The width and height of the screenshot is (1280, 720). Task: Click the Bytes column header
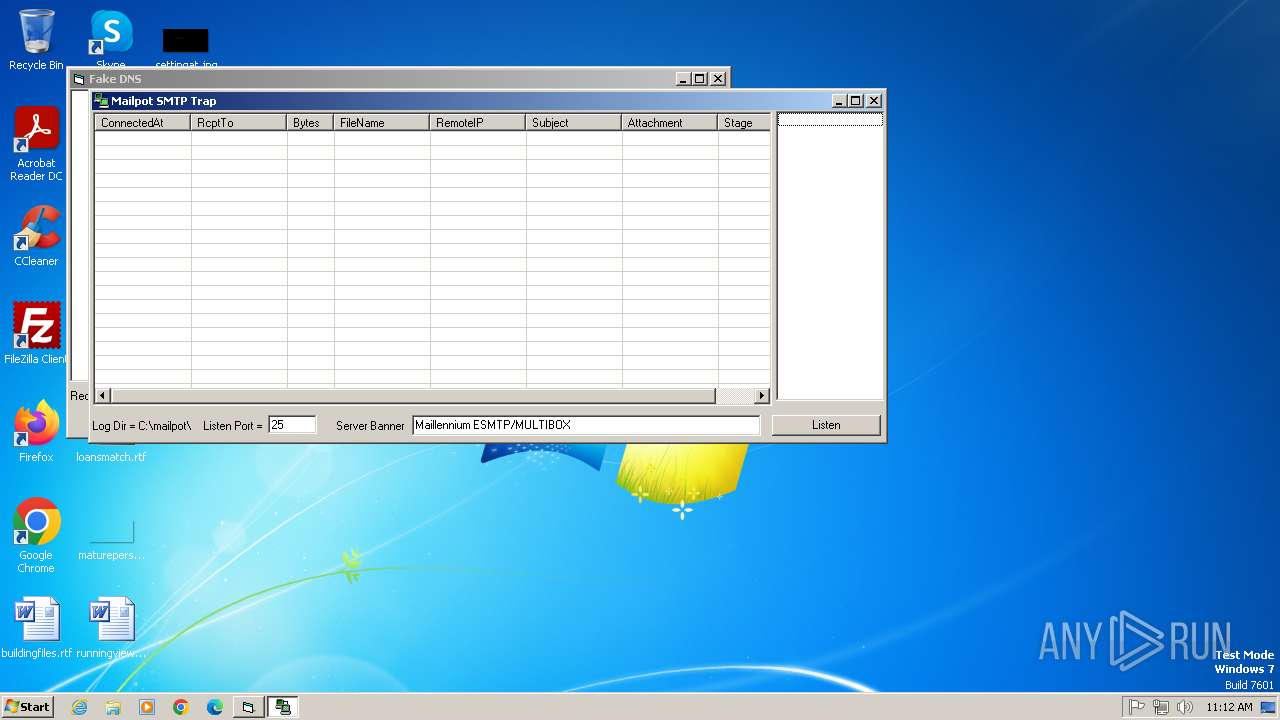click(x=310, y=122)
